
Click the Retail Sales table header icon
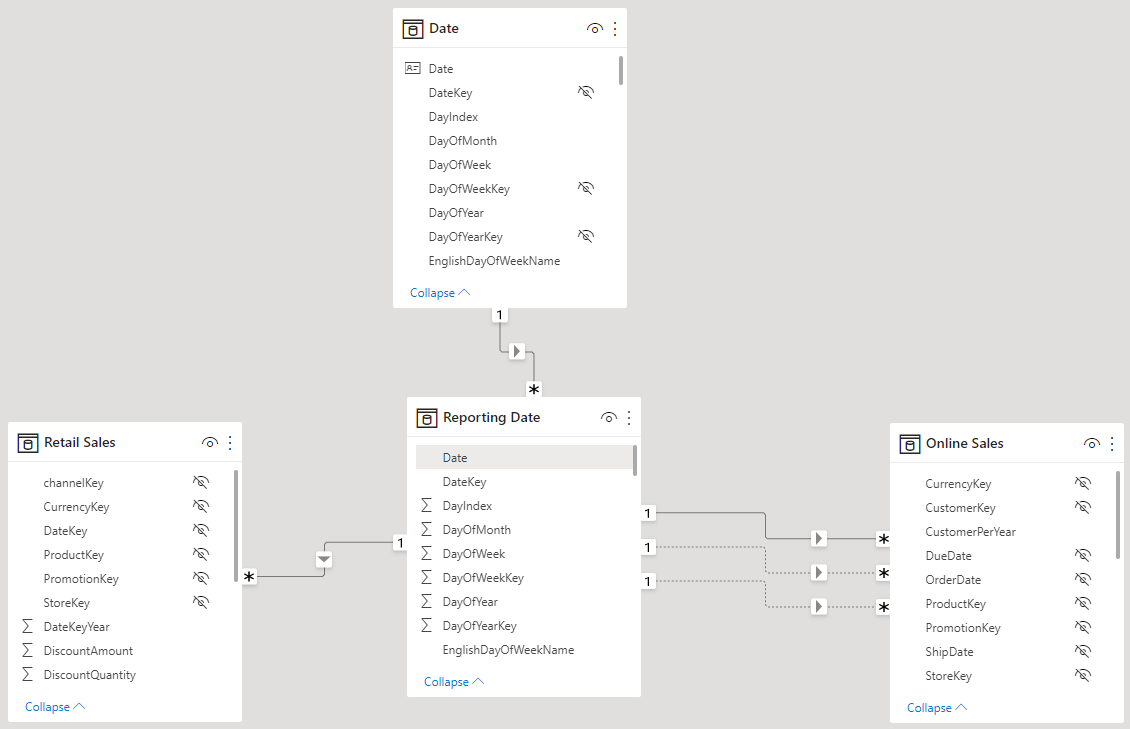click(27, 443)
